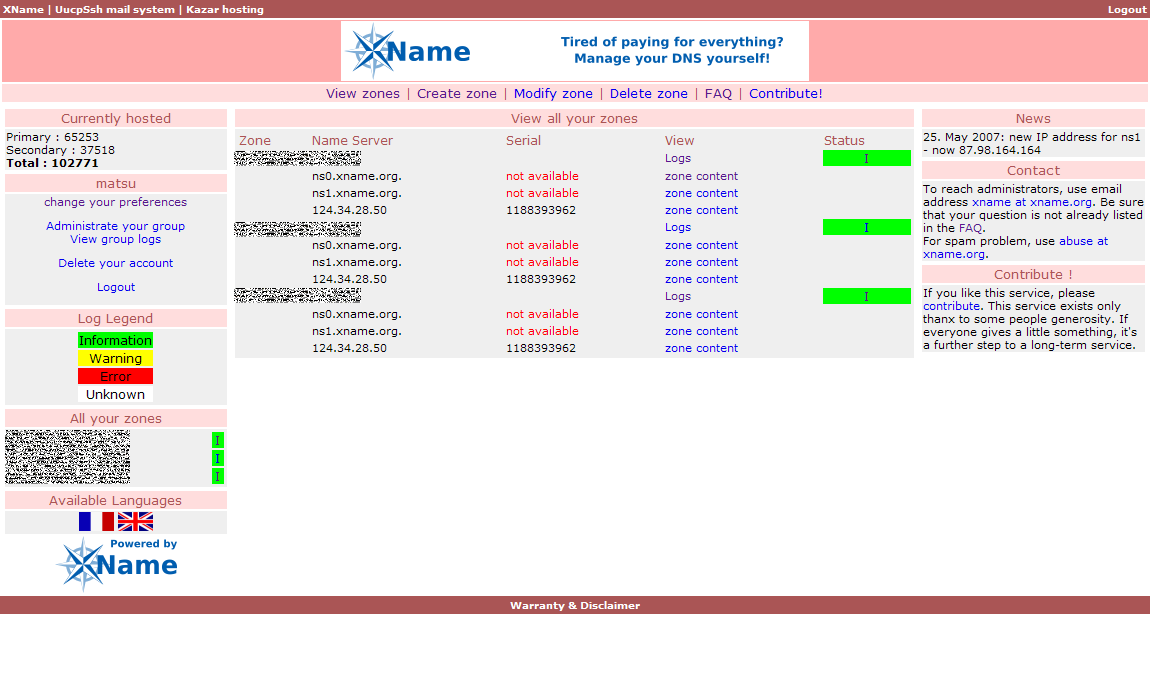The height and width of the screenshot is (682, 1150).
Task: Switch language using the French flag
Action: (x=96, y=521)
